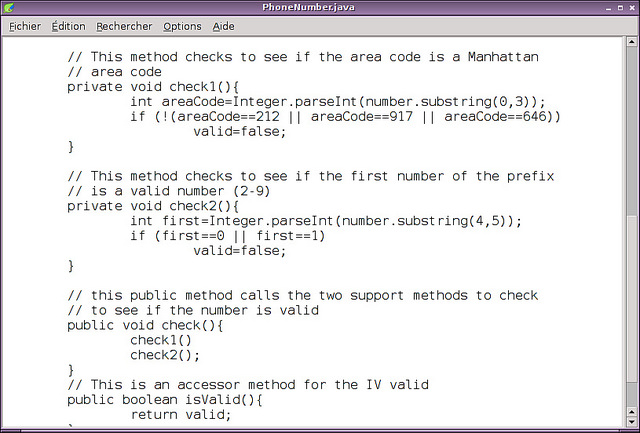Open the Options menu
640x433 pixels.
pyautogui.click(x=182, y=26)
